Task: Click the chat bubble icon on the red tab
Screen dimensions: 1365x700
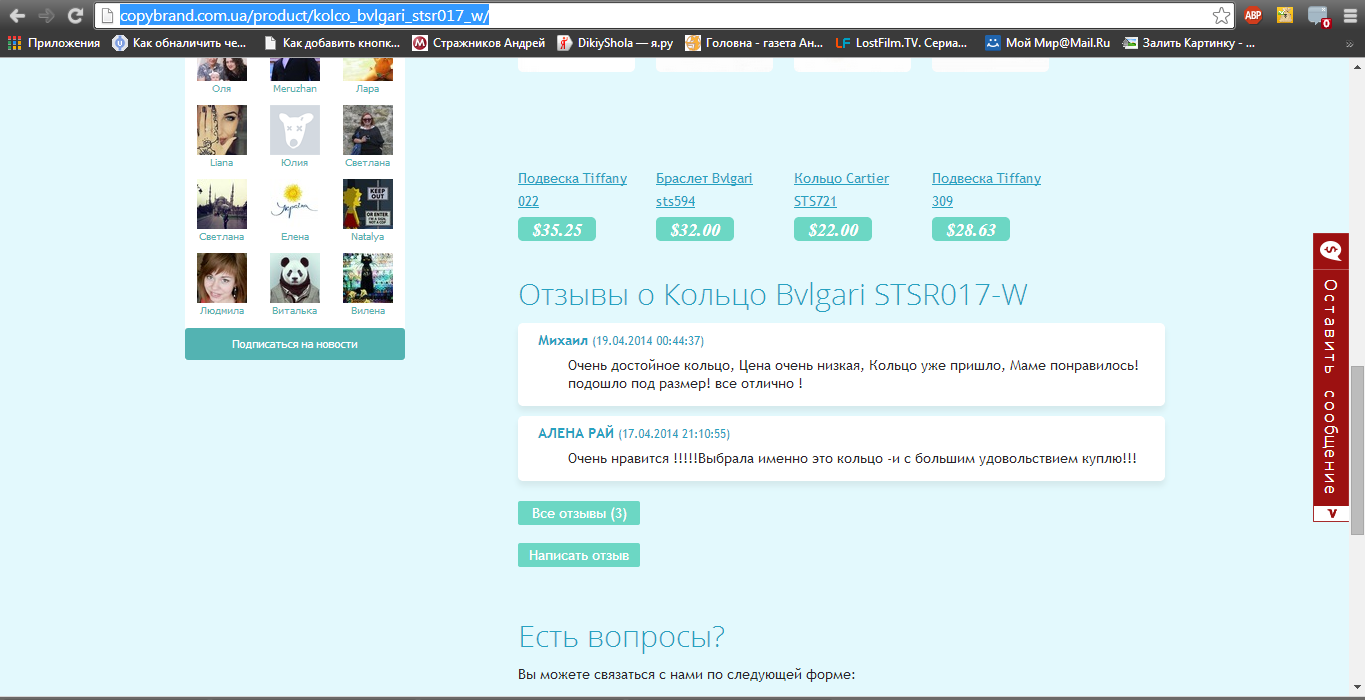Action: click(x=1331, y=251)
